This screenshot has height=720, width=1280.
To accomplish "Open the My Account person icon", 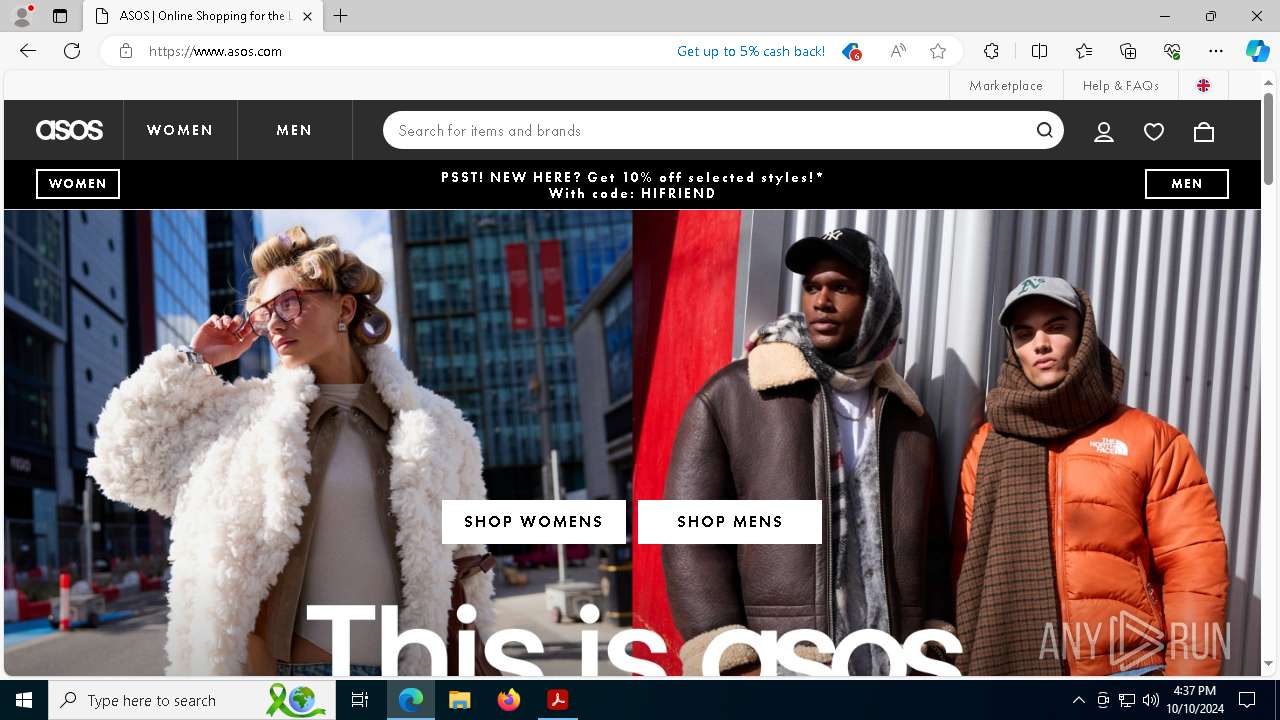I will click(x=1104, y=131).
